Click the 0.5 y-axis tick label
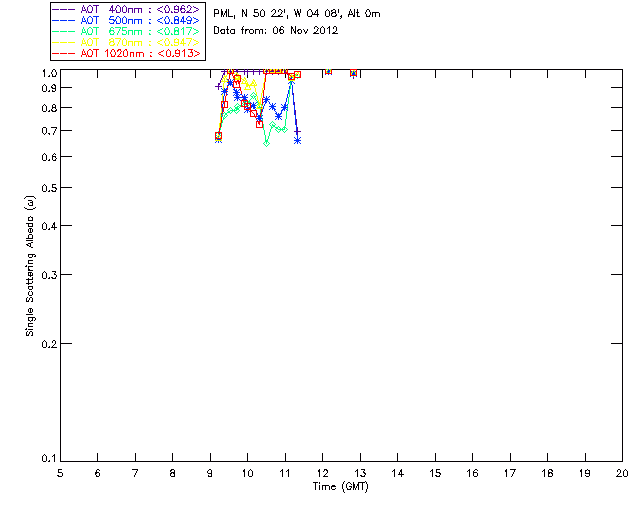640x512 pixels. 49,188
